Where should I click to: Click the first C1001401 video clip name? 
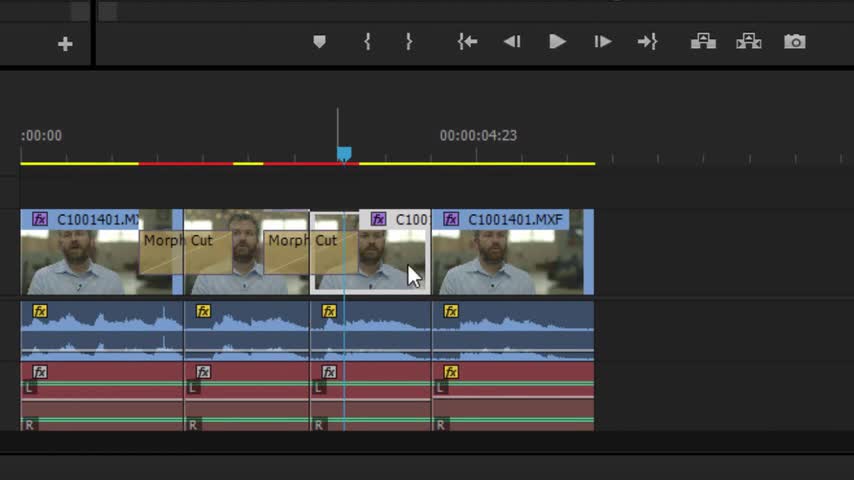tap(97, 220)
